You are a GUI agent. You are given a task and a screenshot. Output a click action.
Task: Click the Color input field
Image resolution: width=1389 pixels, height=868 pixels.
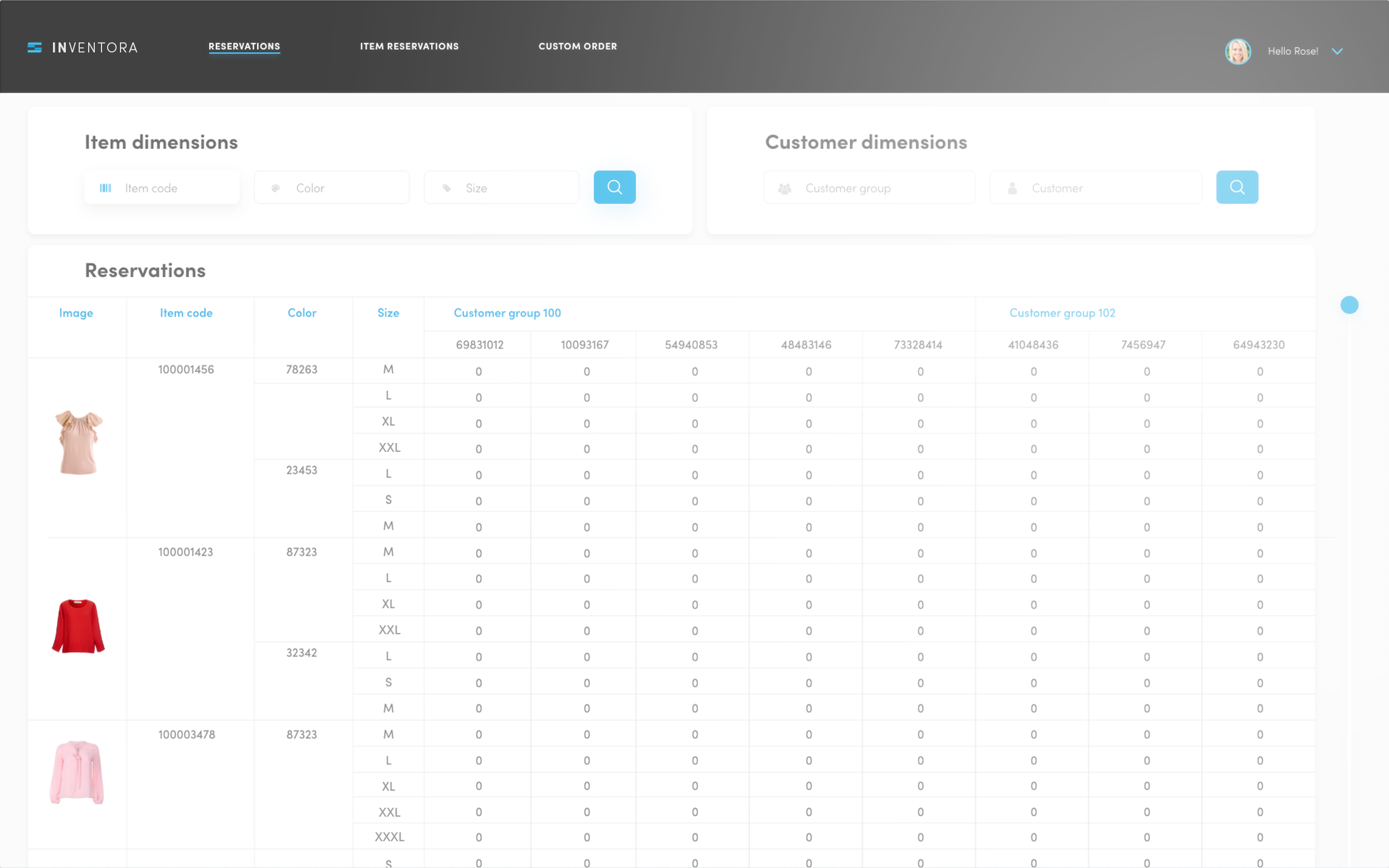tap(332, 188)
